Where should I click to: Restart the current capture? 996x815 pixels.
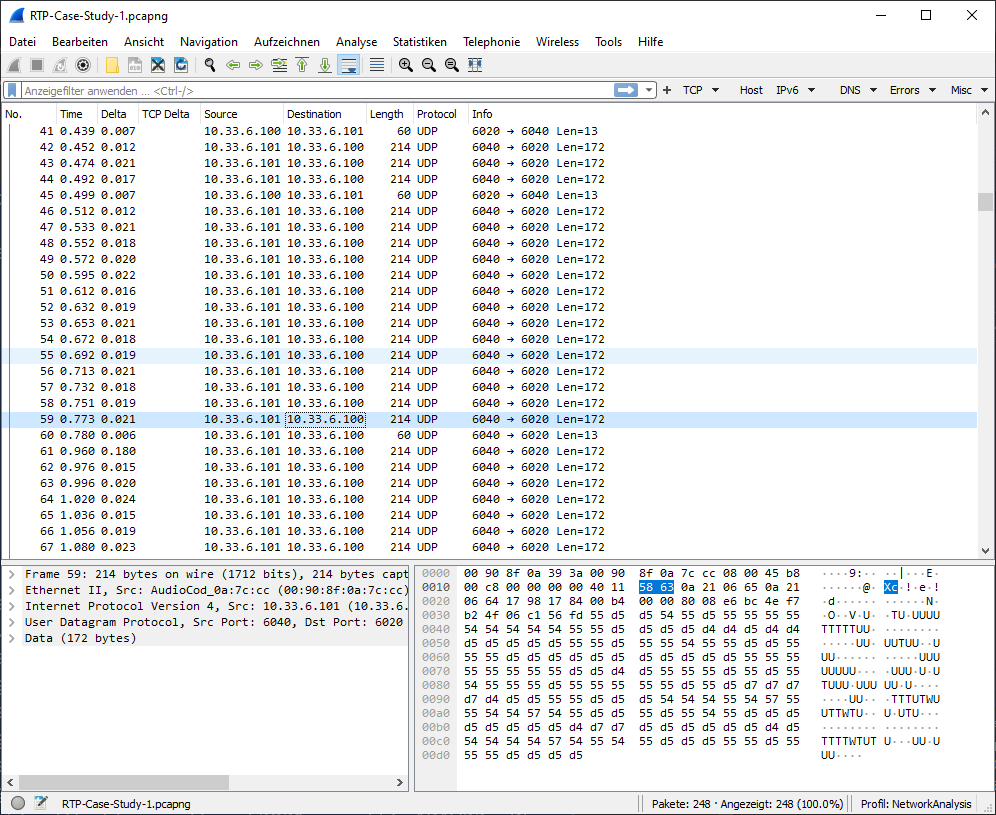click(x=60, y=65)
